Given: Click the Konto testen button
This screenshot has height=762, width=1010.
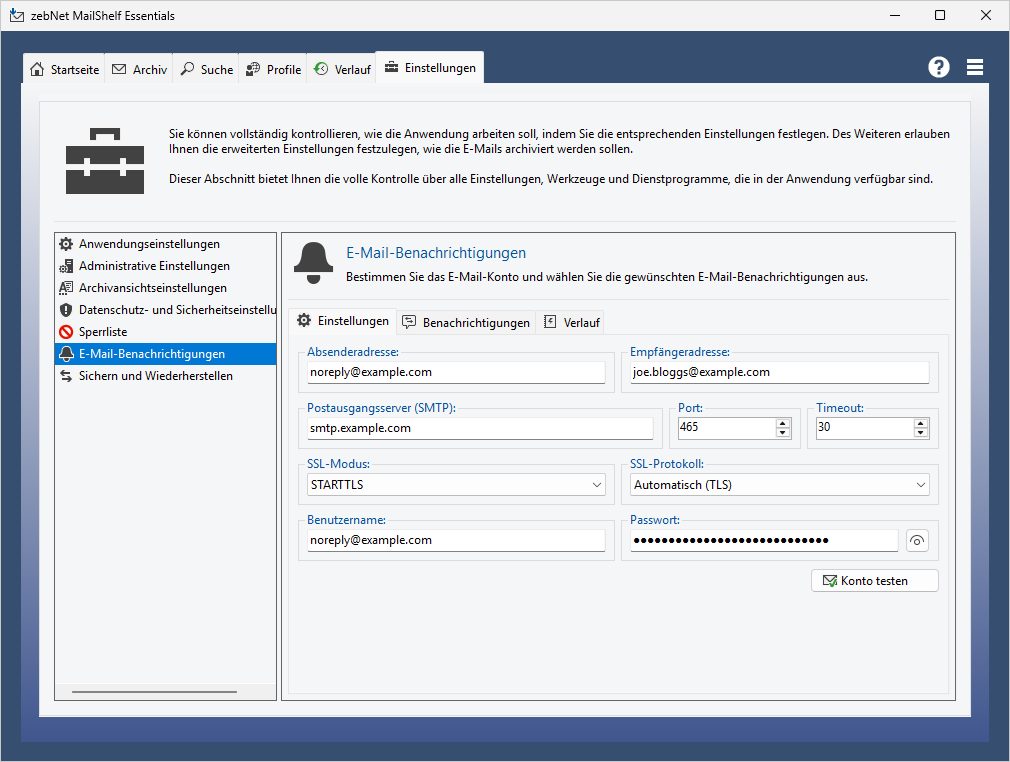Looking at the screenshot, I should pyautogui.click(x=874, y=581).
